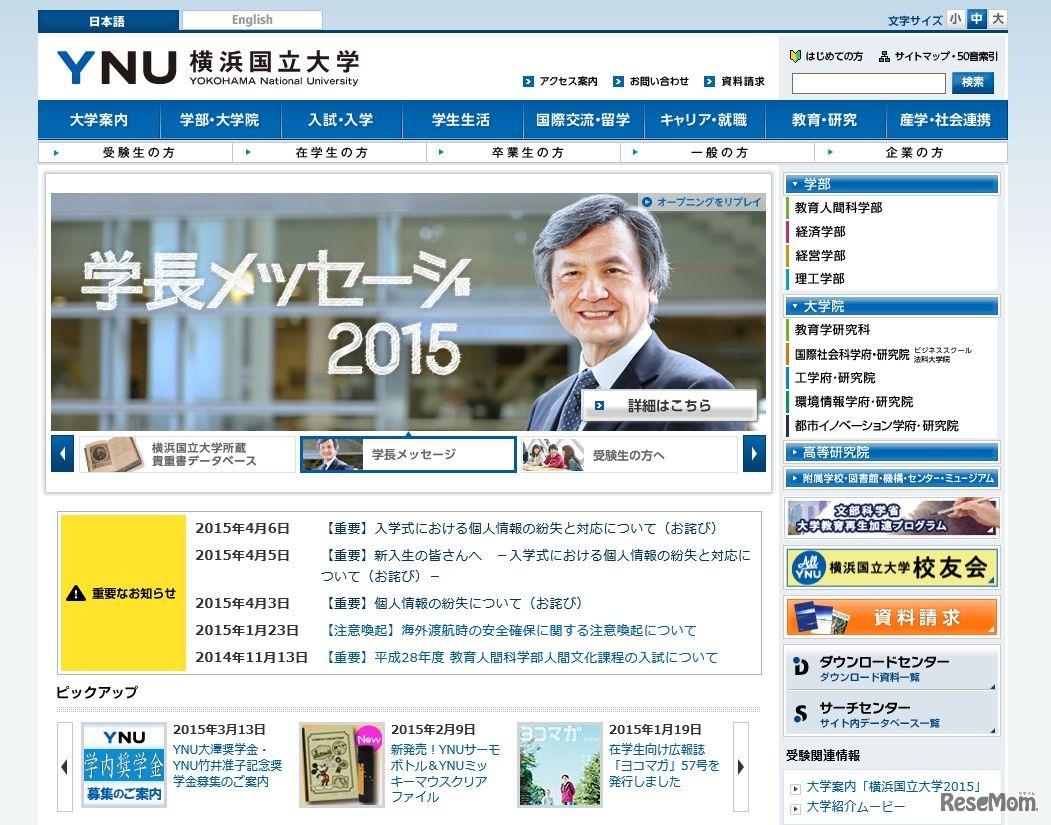Open the 教育学研究科 link
The height and width of the screenshot is (825, 1051).
click(x=832, y=330)
